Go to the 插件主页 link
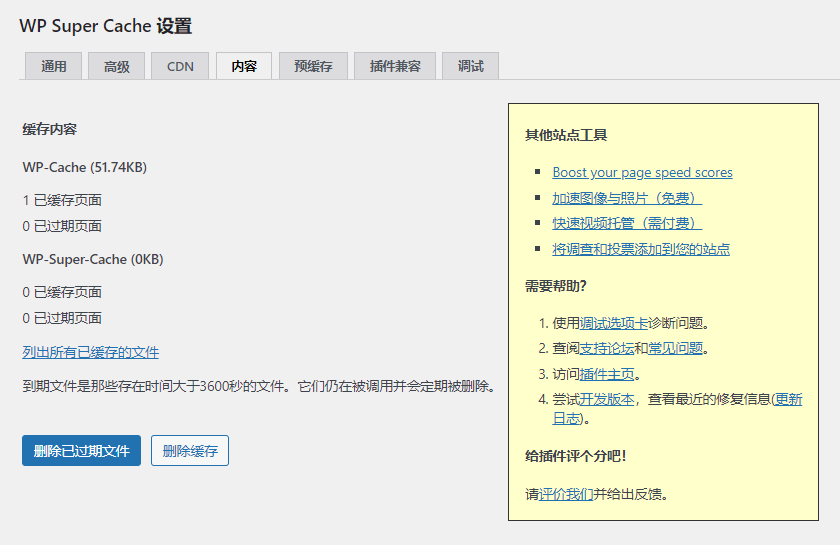 coord(607,374)
